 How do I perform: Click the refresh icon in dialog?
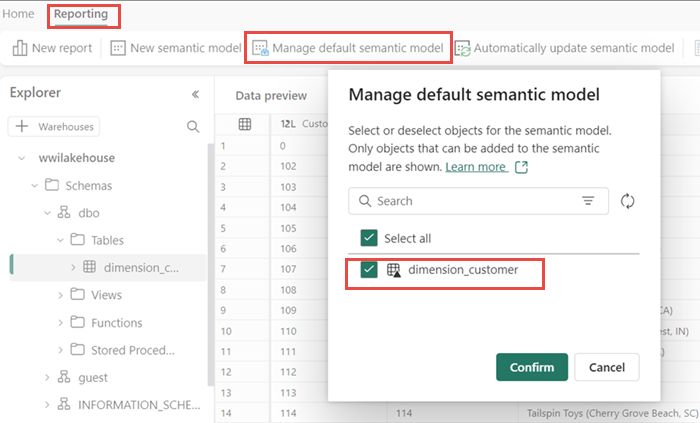628,201
